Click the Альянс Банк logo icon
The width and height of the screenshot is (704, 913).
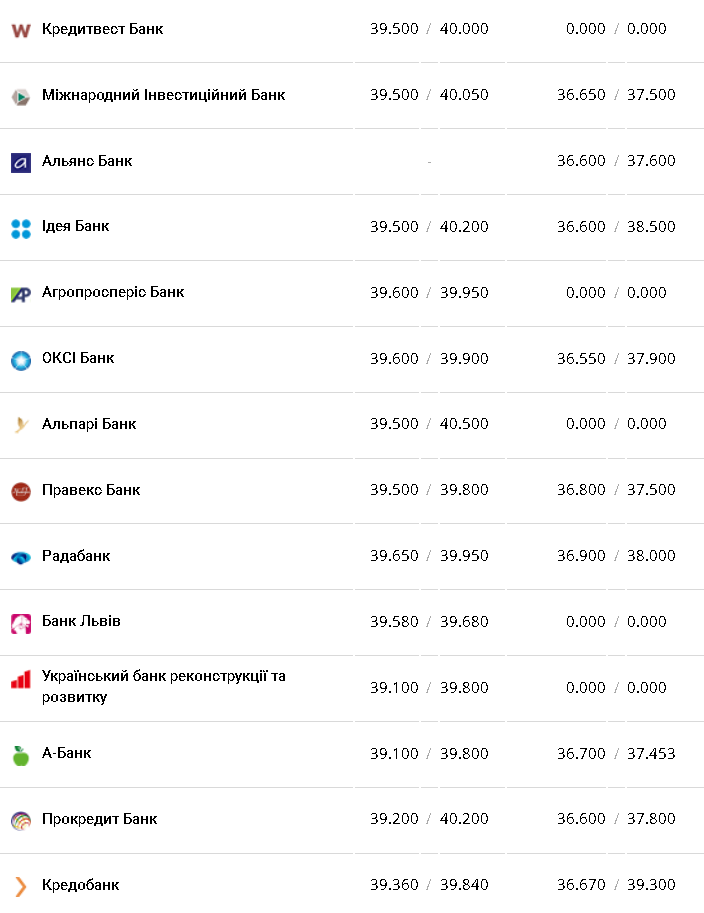coord(21,162)
